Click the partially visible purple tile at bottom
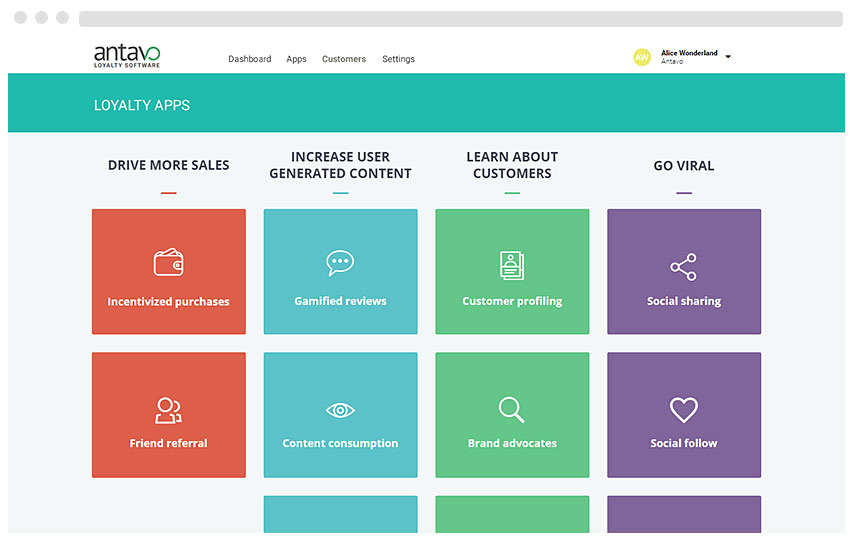The image size is (853, 540). point(684,514)
